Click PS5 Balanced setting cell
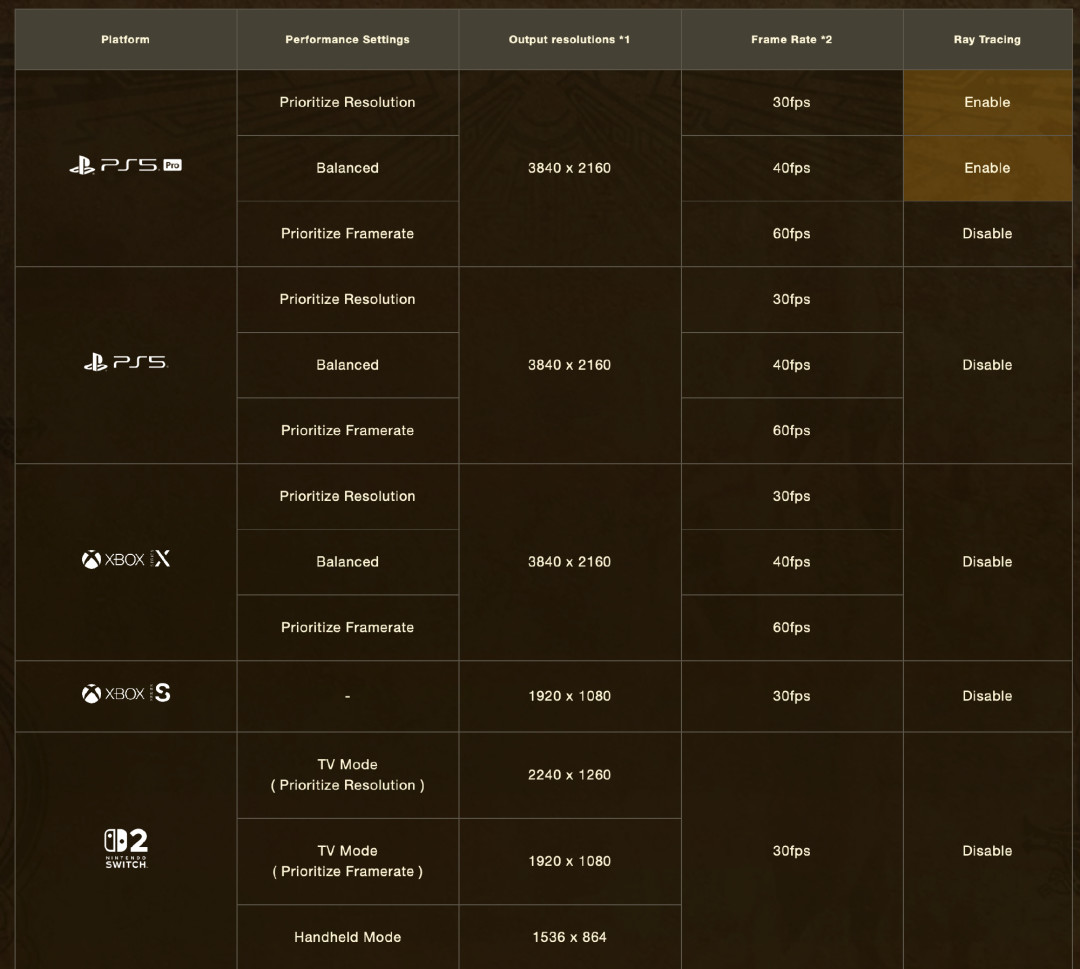The width and height of the screenshot is (1080, 969). [347, 365]
